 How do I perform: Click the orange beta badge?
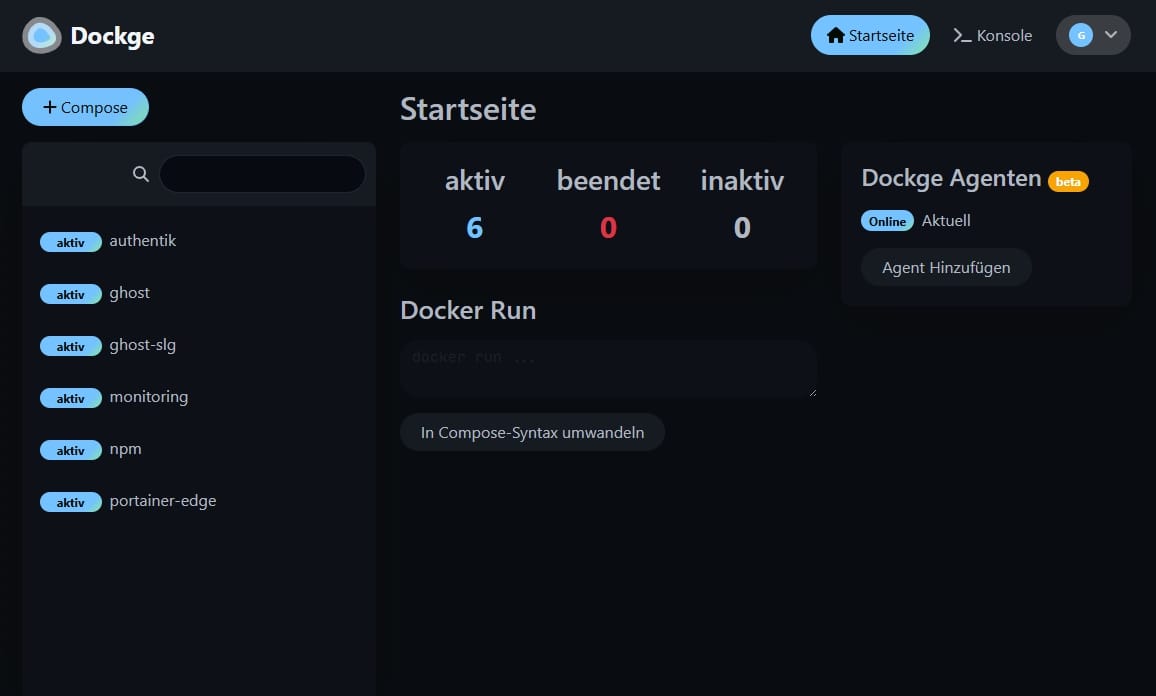pyautogui.click(x=1068, y=181)
